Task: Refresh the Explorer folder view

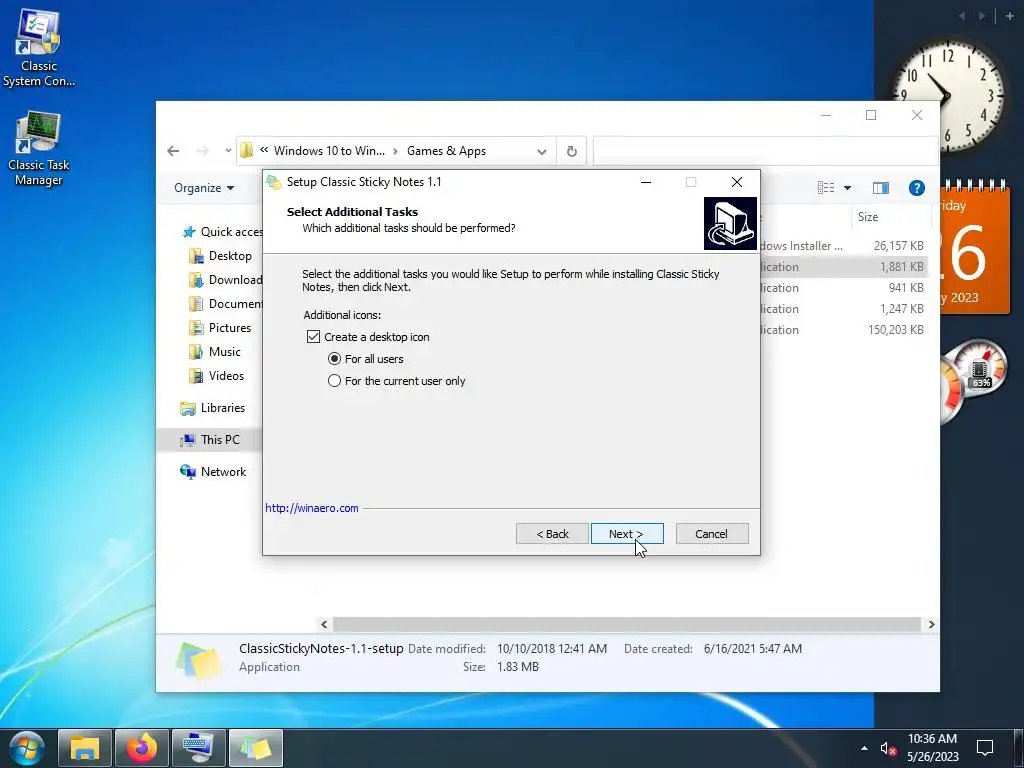Action: (x=571, y=151)
